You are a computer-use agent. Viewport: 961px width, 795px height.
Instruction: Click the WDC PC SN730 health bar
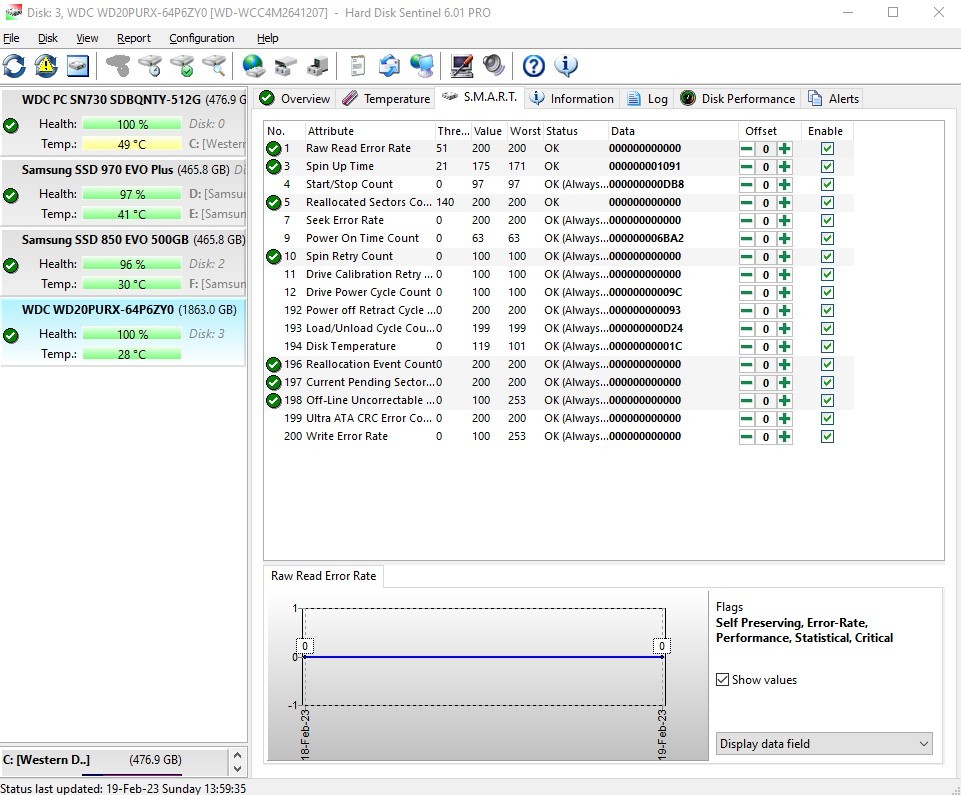click(x=132, y=124)
